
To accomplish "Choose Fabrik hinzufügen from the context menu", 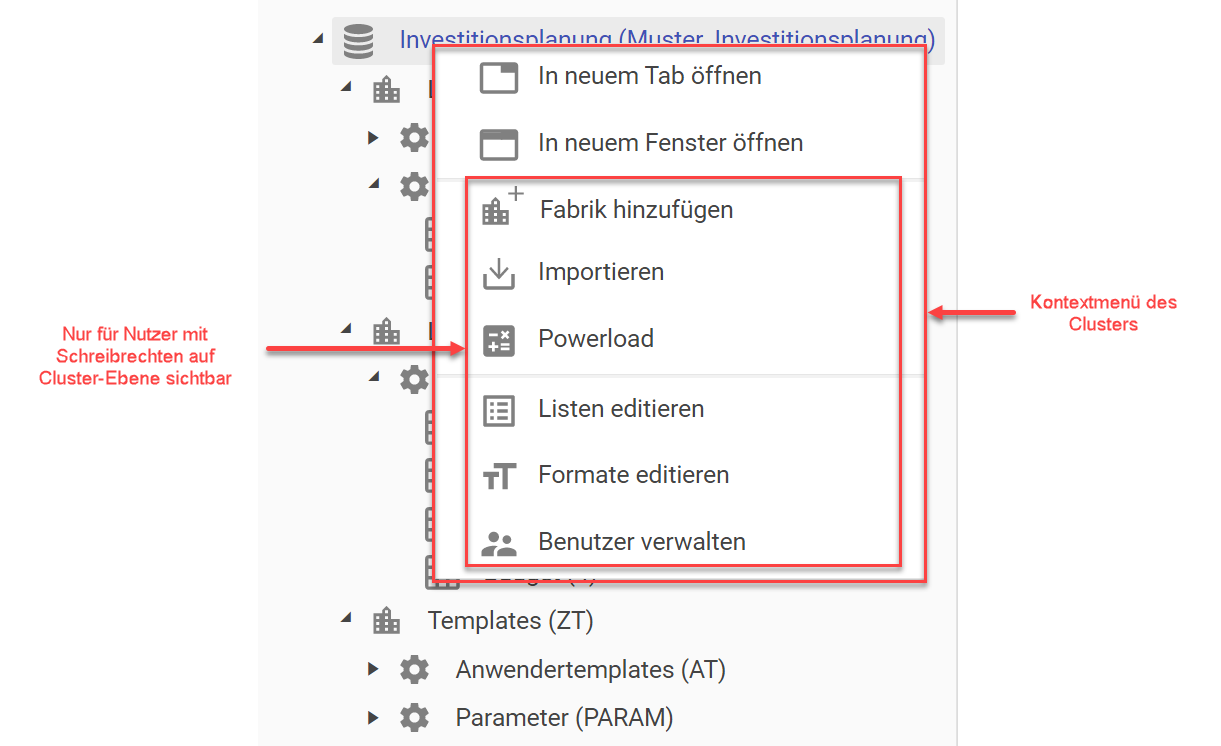I will [x=636, y=208].
